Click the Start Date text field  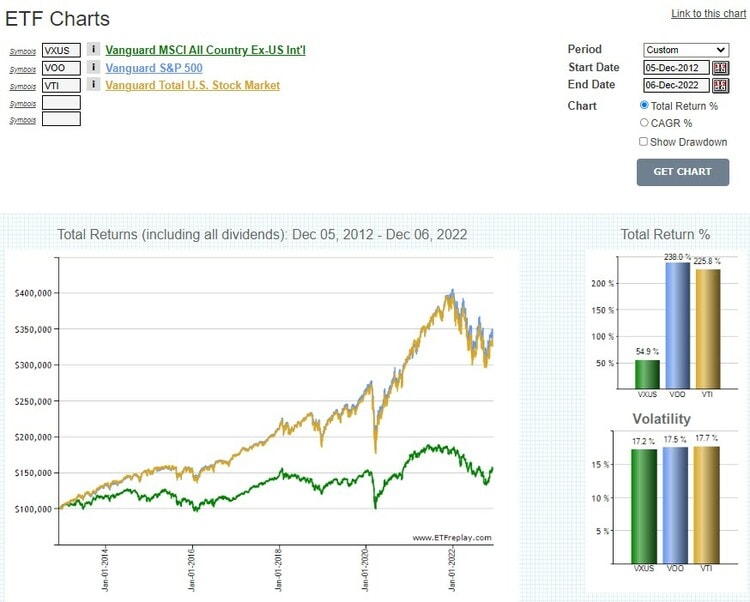(x=676, y=68)
